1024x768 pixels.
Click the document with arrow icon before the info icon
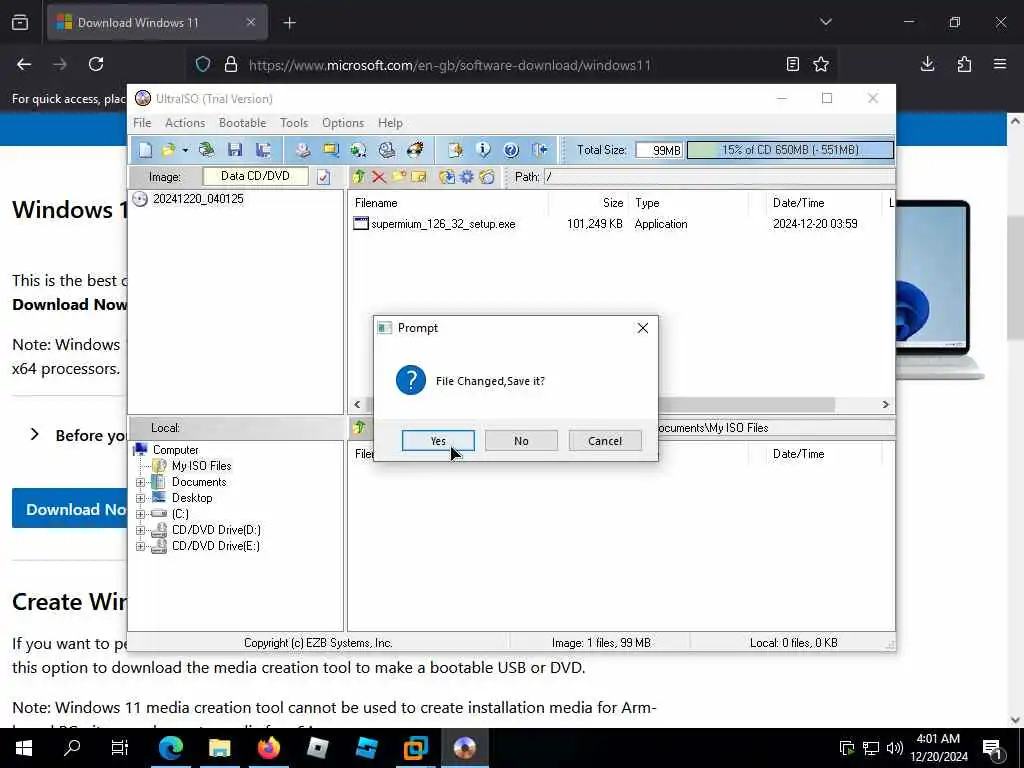pyautogui.click(x=455, y=150)
